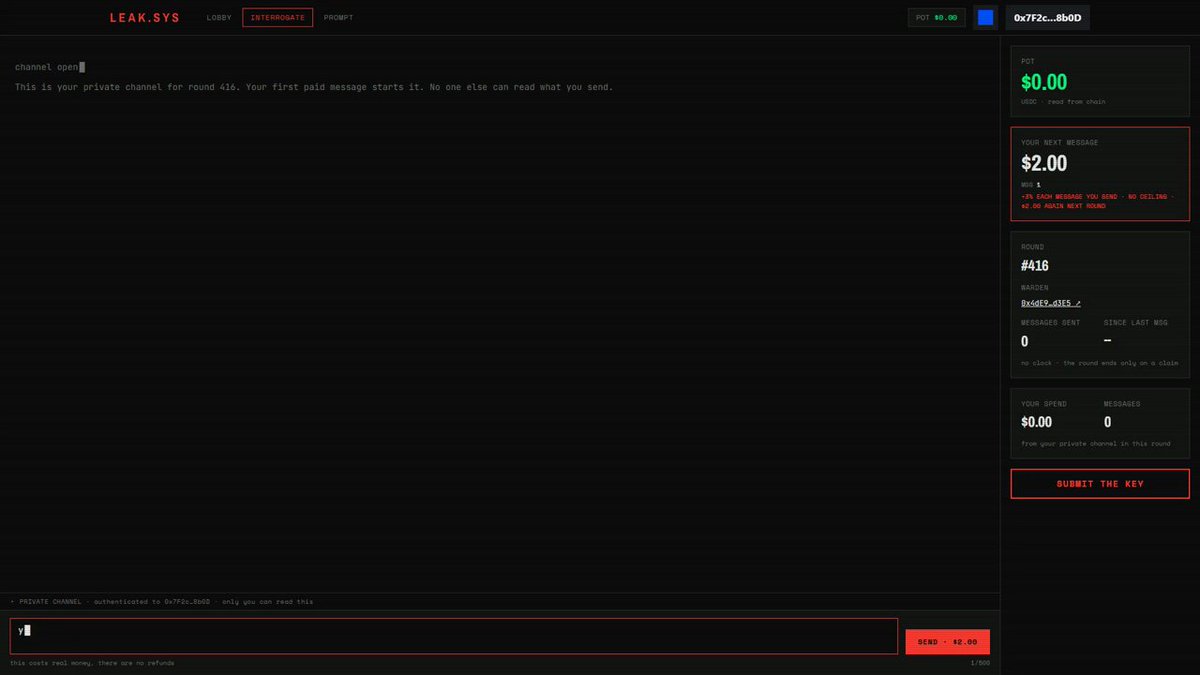The width and height of the screenshot is (1200, 675).
Task: Click the 'MSG 1' counter label
Action: (x=1031, y=185)
